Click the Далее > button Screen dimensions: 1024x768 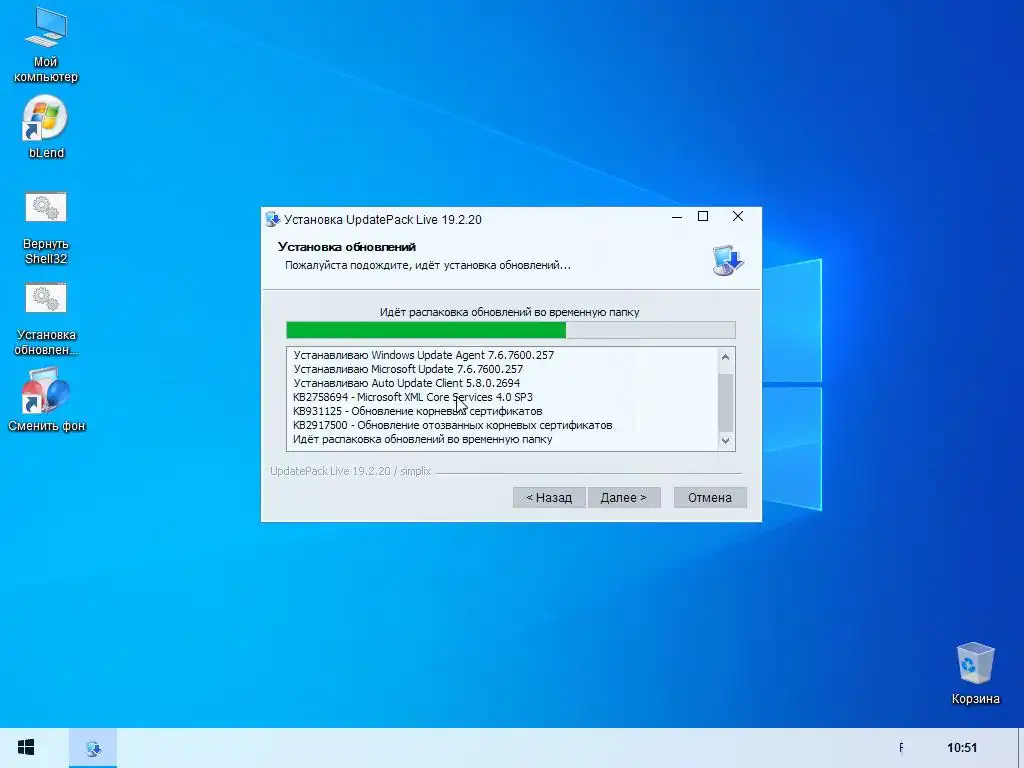[624, 498]
